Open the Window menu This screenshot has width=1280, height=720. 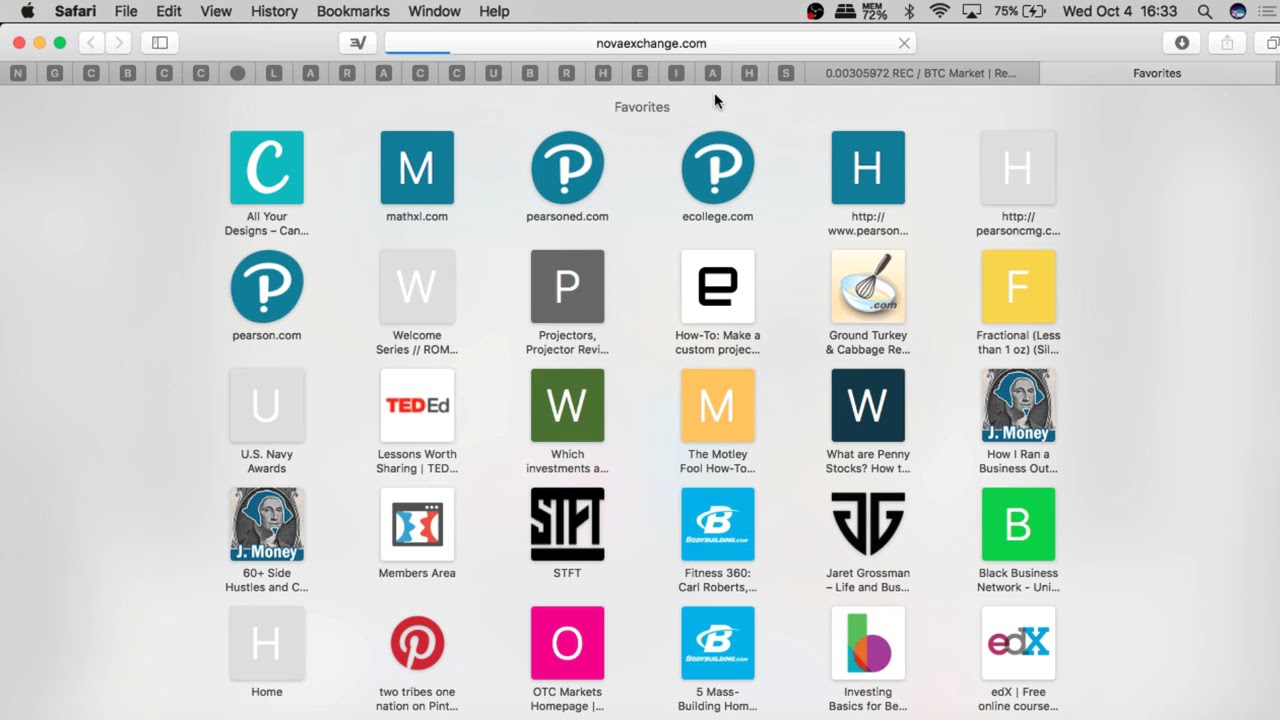[434, 11]
